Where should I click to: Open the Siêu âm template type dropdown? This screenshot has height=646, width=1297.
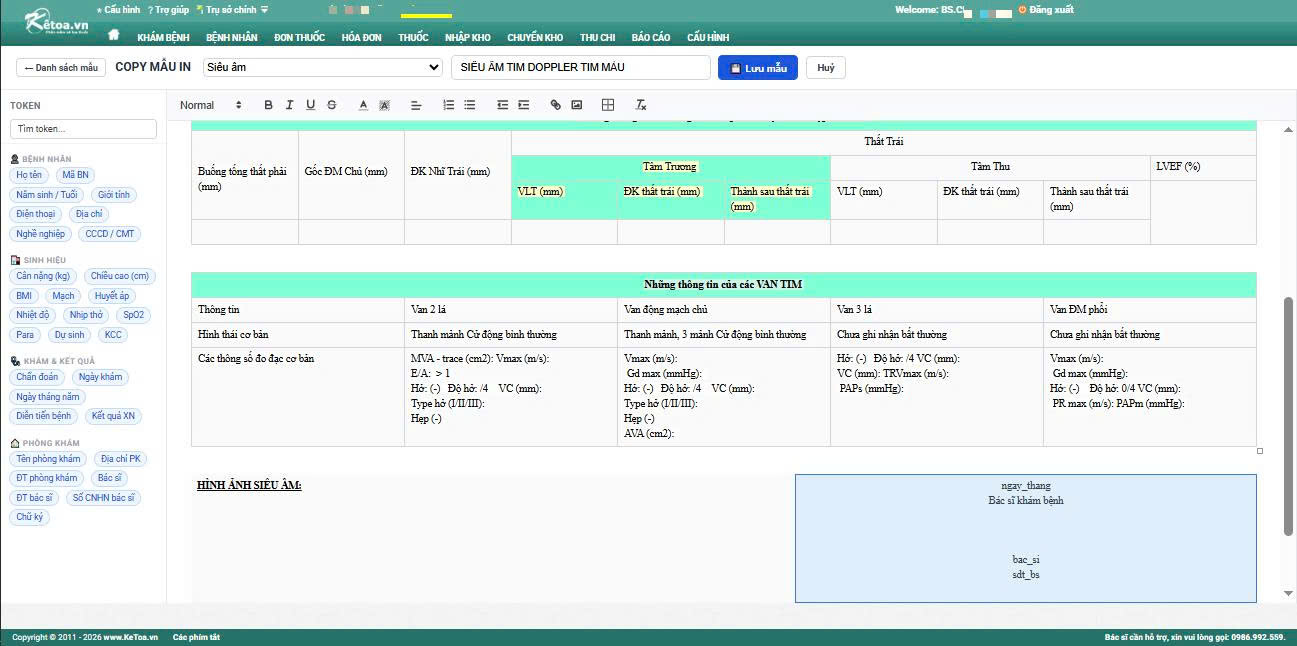pyautogui.click(x=322, y=68)
